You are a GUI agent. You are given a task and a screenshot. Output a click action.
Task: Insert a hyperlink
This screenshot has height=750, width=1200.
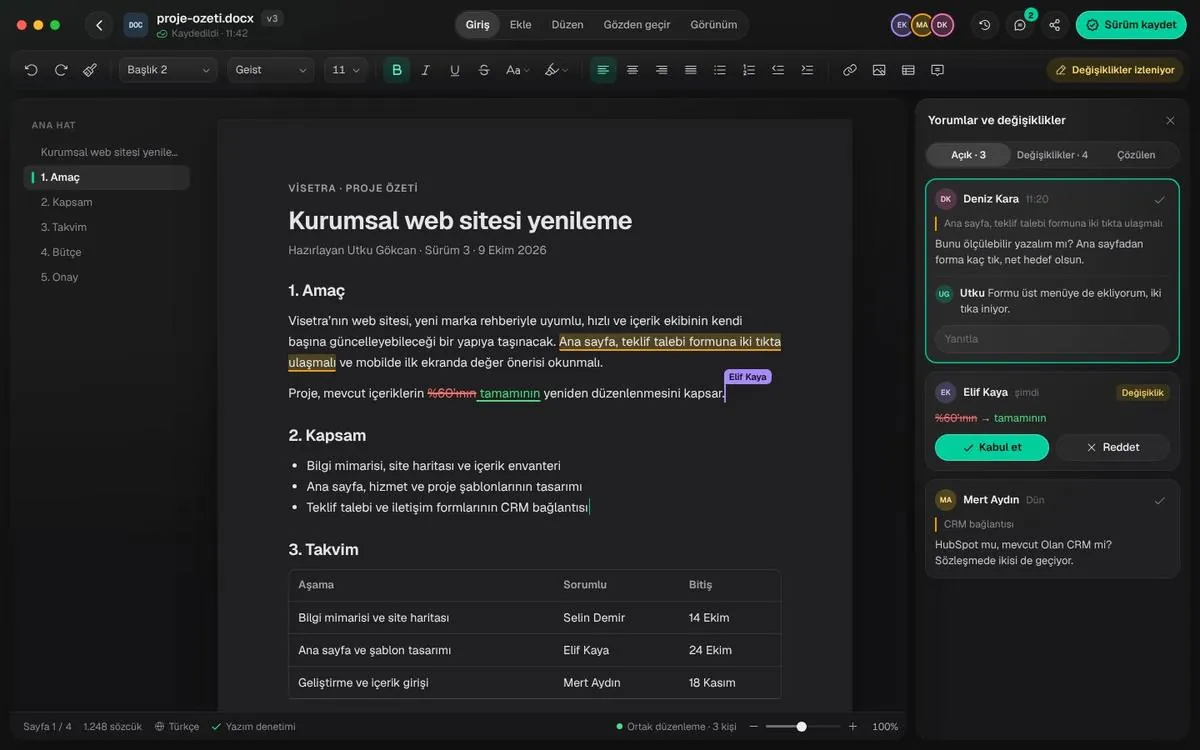pos(850,70)
